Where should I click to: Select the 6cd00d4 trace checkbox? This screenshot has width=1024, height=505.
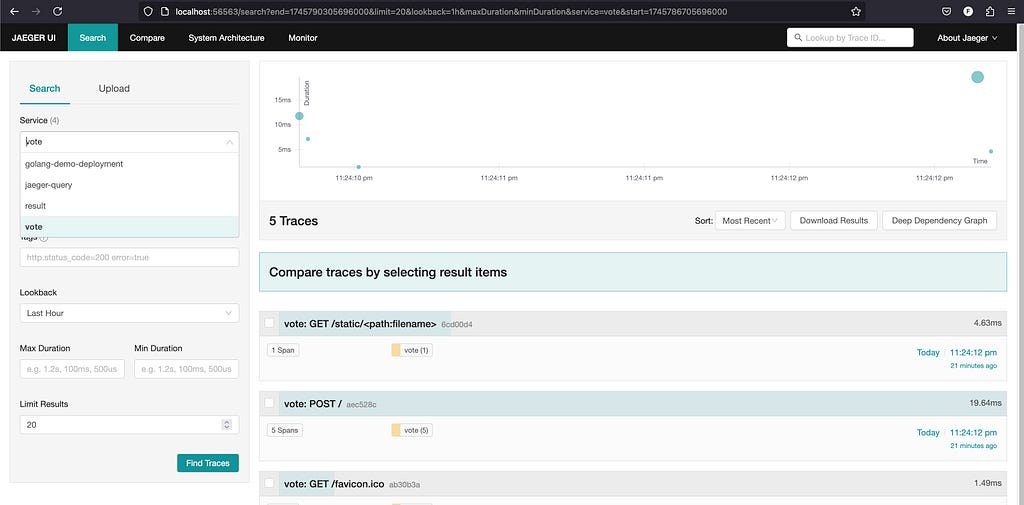pyautogui.click(x=269, y=323)
